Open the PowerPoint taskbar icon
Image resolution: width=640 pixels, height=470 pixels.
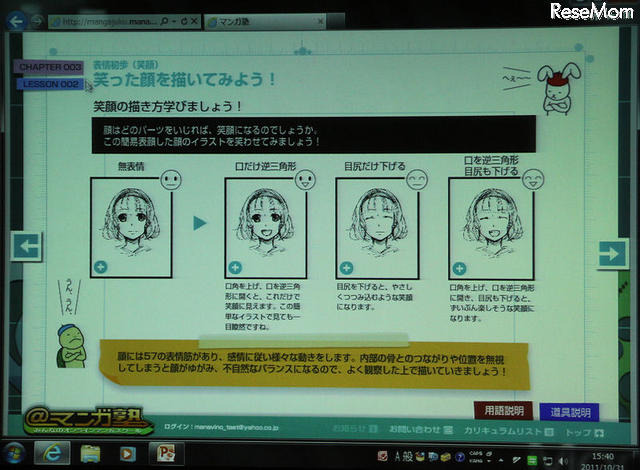[167, 453]
